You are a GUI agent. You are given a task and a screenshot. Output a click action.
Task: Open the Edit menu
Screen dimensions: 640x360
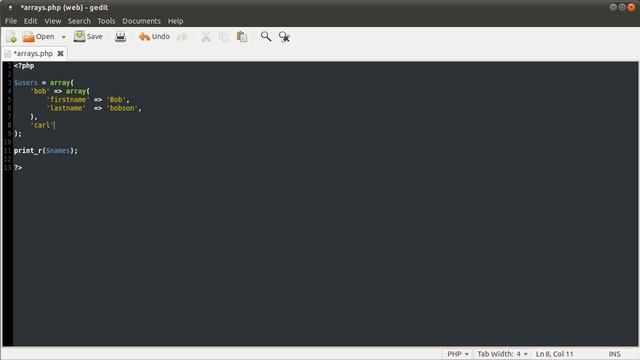tap(30, 21)
